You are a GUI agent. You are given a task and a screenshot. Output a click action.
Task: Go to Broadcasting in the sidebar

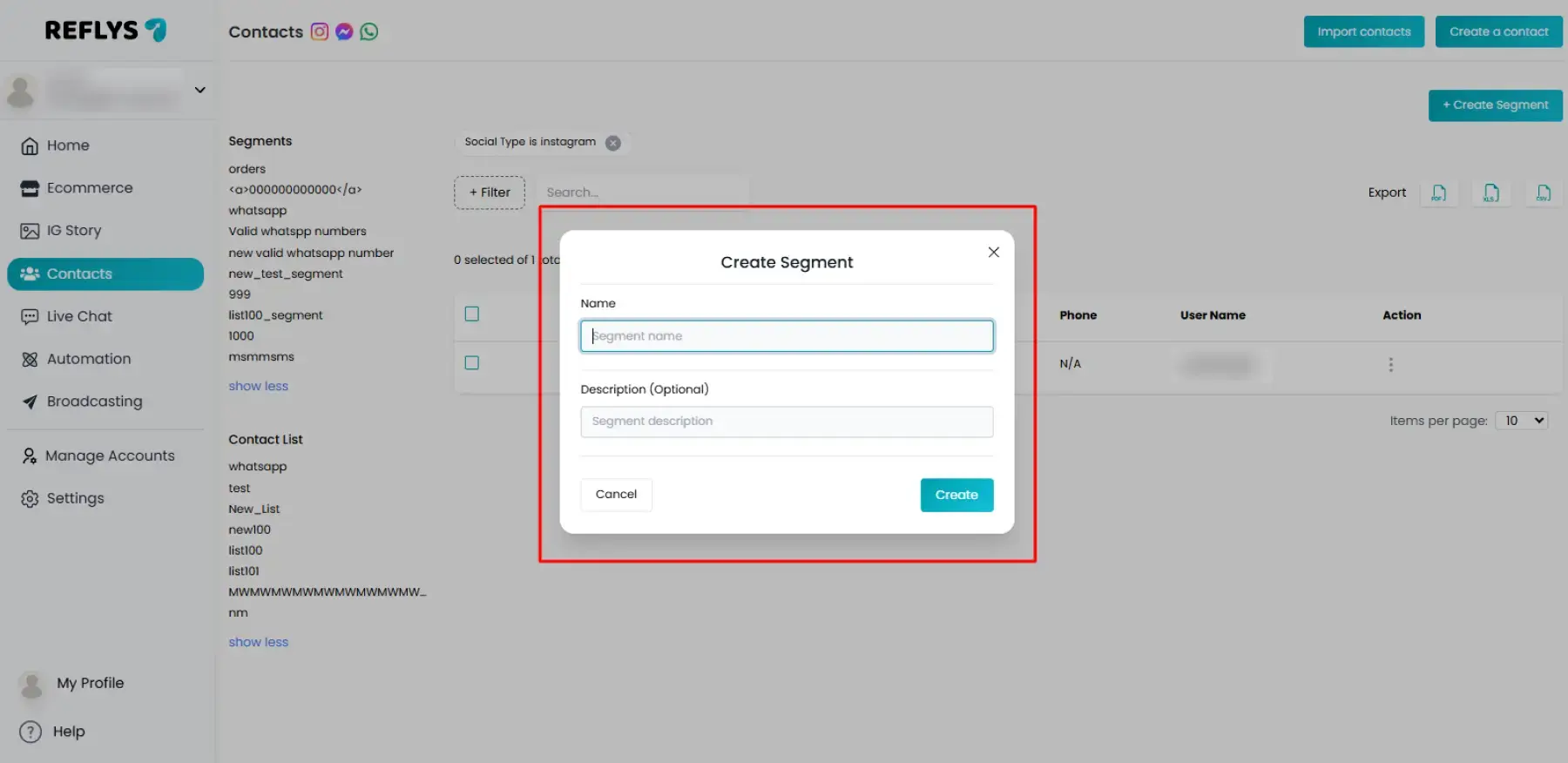point(94,402)
